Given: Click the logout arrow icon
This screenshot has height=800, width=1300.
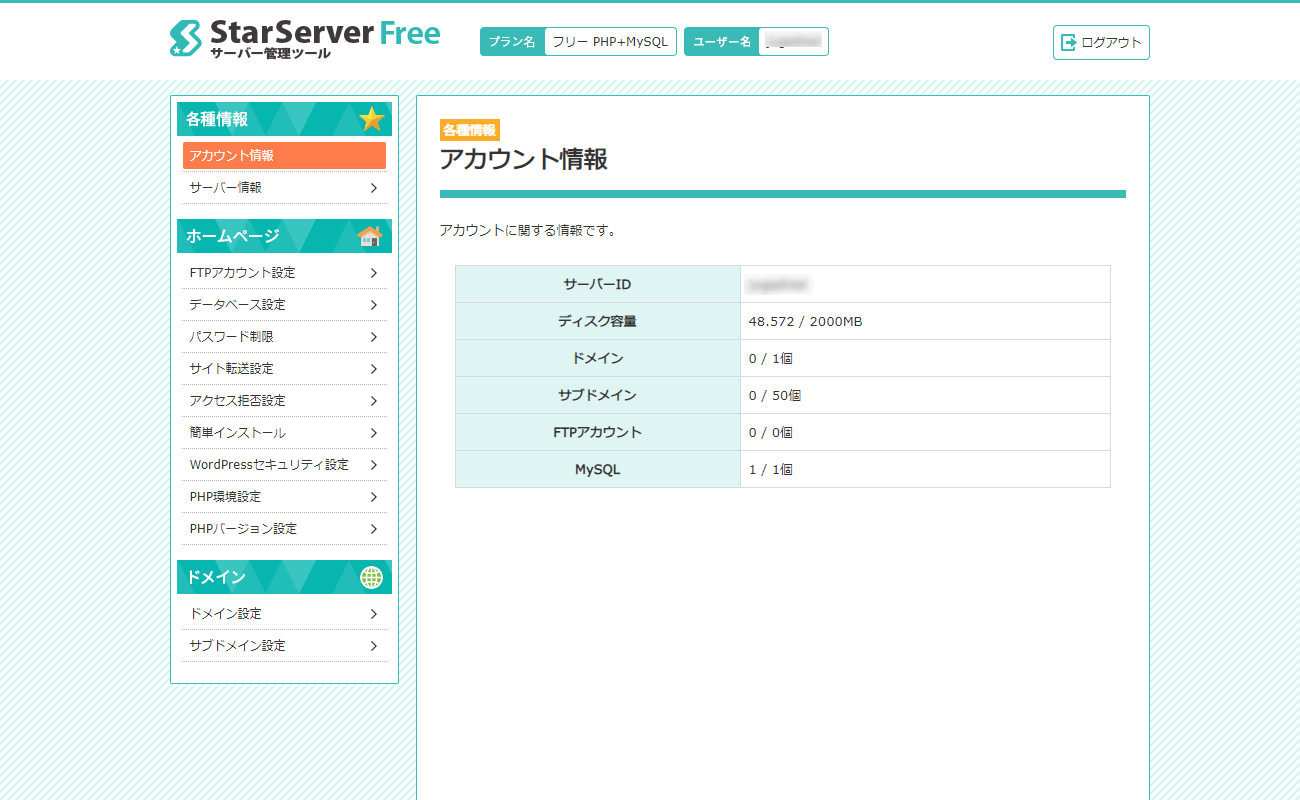Looking at the screenshot, I should pos(1068,42).
